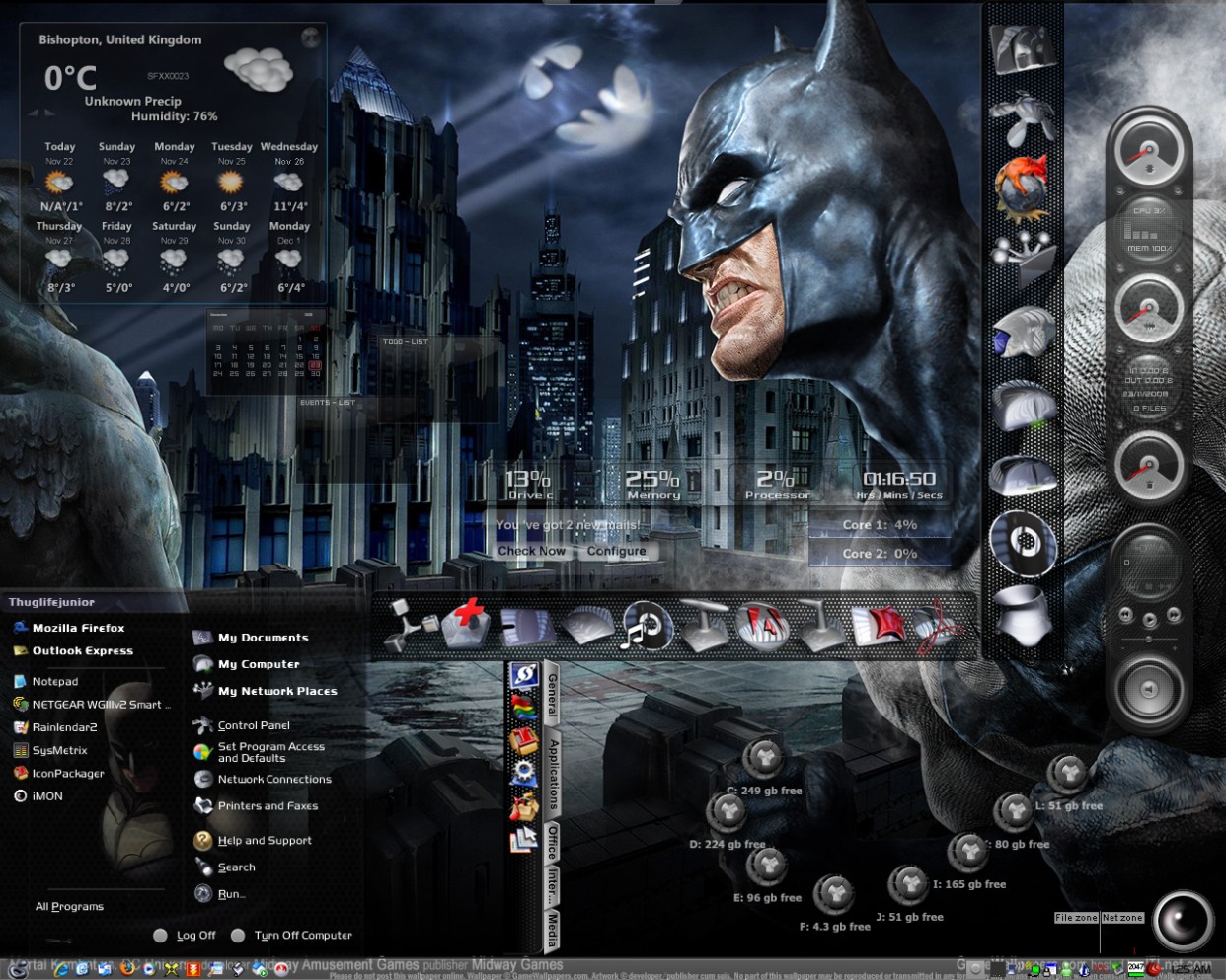Image resolution: width=1226 pixels, height=980 pixels.
Task: Click the bottom recycle bin gauge
Action: tap(1148, 466)
